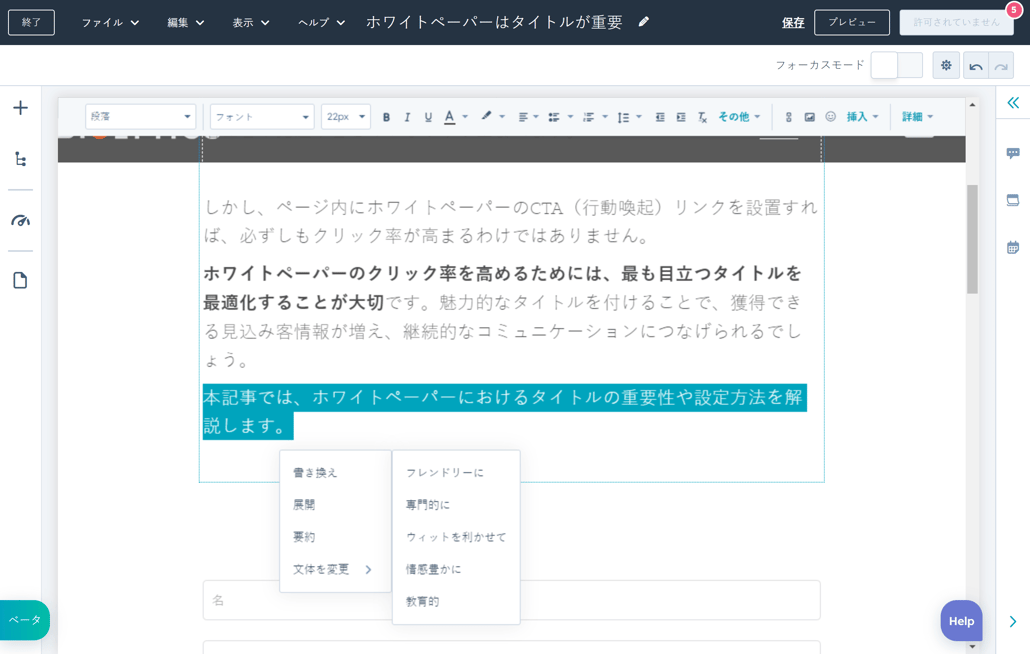Screen dimensions: 1030x654
Task: Open line spacing options
Action: pos(629,117)
